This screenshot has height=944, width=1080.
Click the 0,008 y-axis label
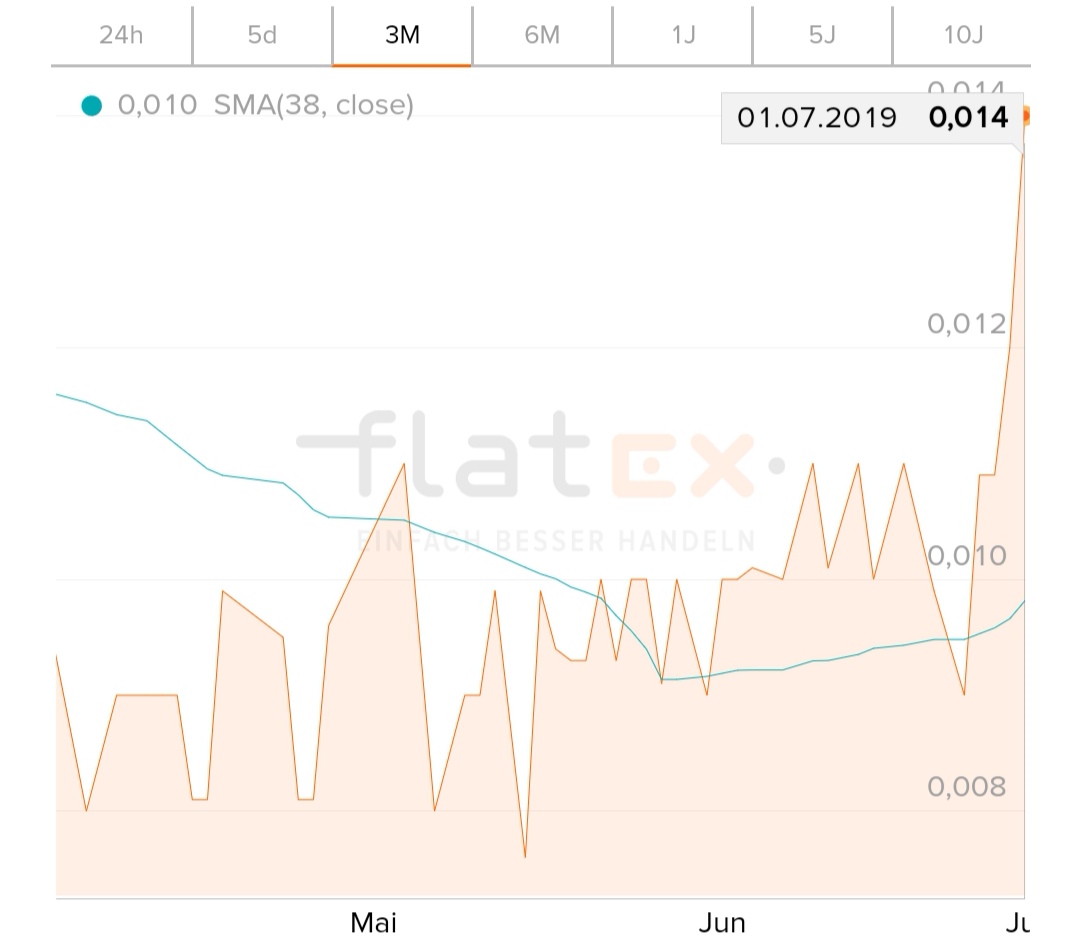966,787
